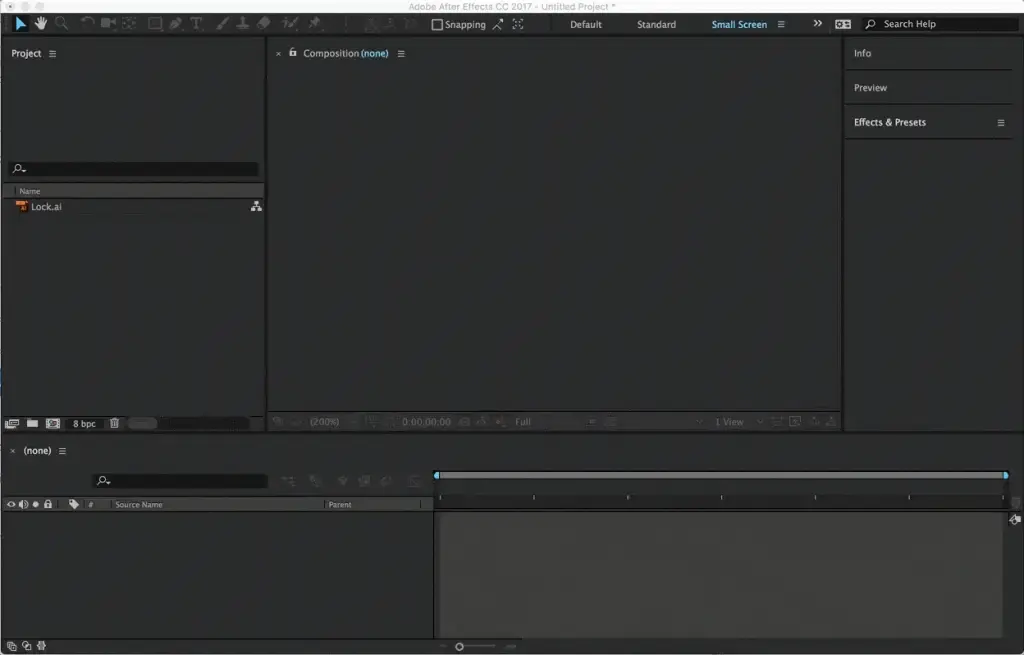Click the solo dot column header
This screenshot has height=655, width=1024.
[35, 504]
